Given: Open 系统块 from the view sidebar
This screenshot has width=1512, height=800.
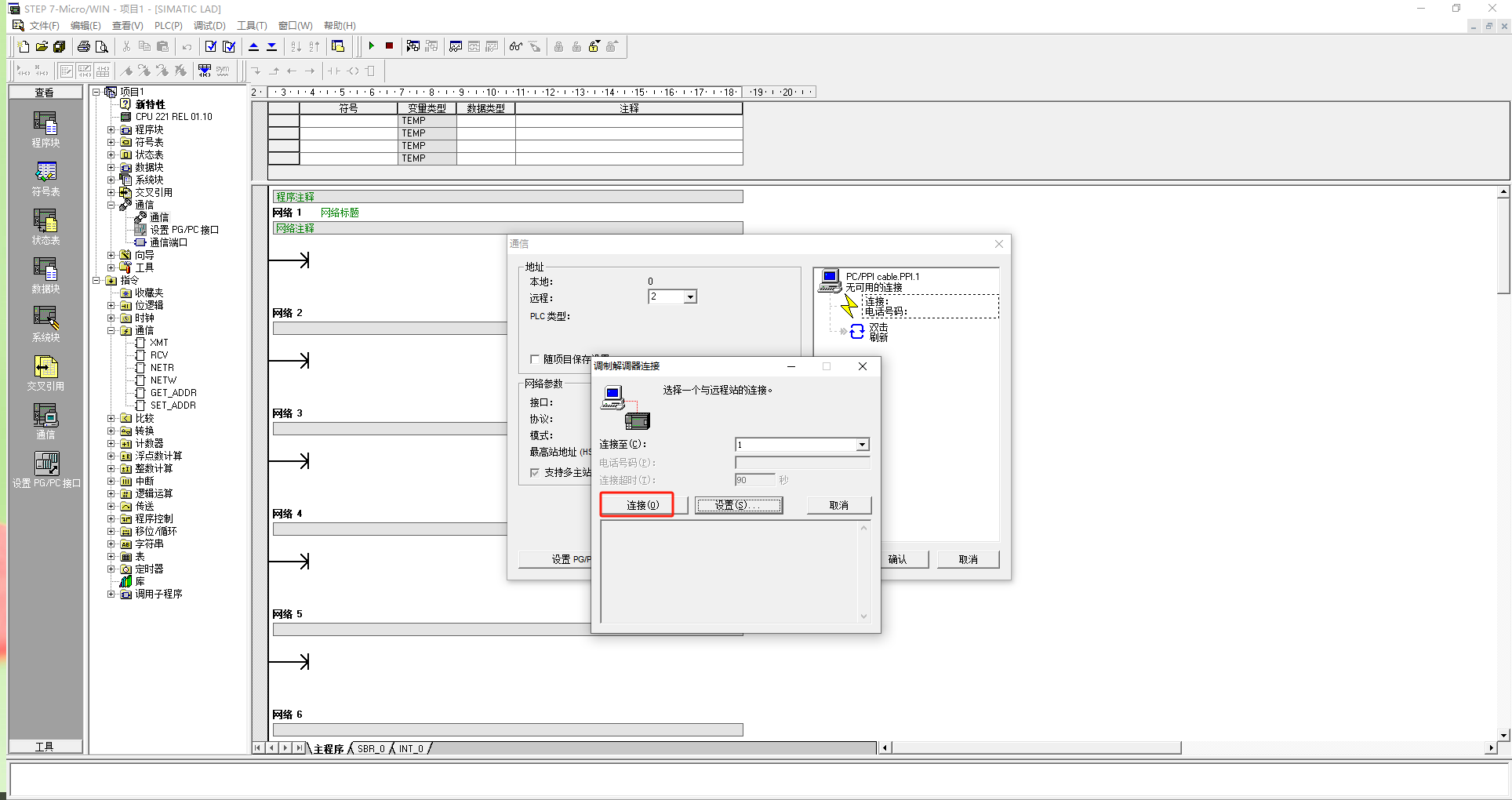Looking at the screenshot, I should click(x=45, y=324).
